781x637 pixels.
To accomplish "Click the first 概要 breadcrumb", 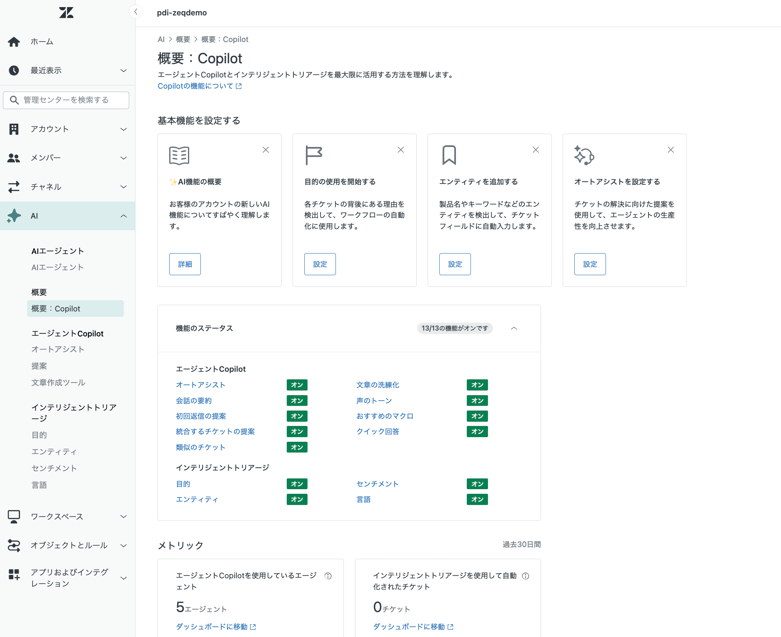I will [183, 39].
